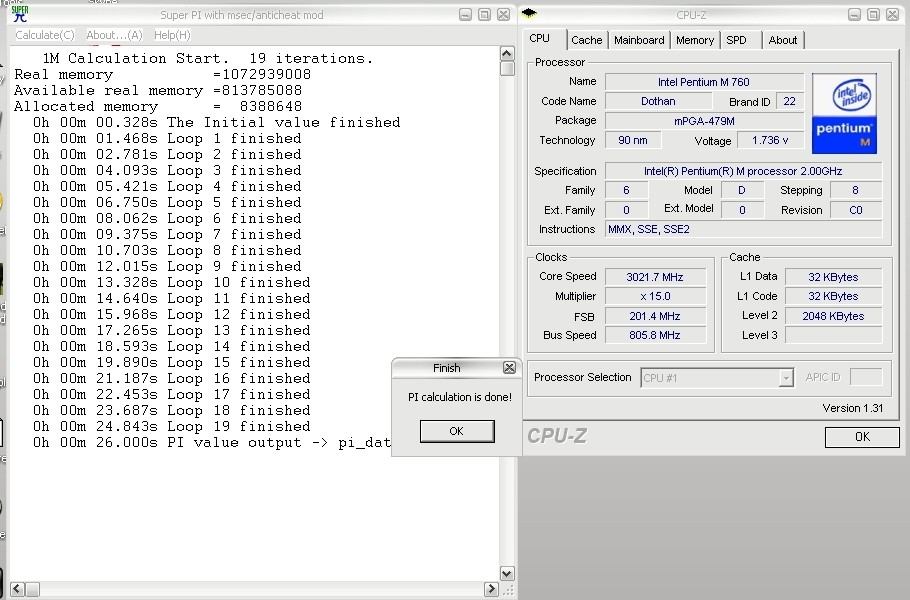The height and width of the screenshot is (600, 910).
Task: Click Super PI horizontal scroll right arrow
Action: (x=491, y=588)
